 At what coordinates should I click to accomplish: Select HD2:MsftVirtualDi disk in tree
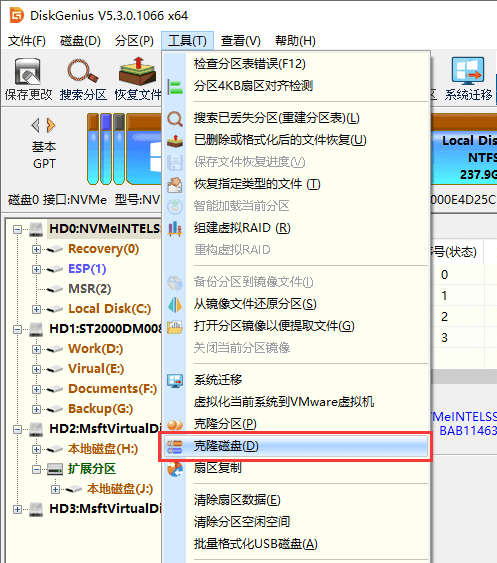pyautogui.click(x=105, y=429)
